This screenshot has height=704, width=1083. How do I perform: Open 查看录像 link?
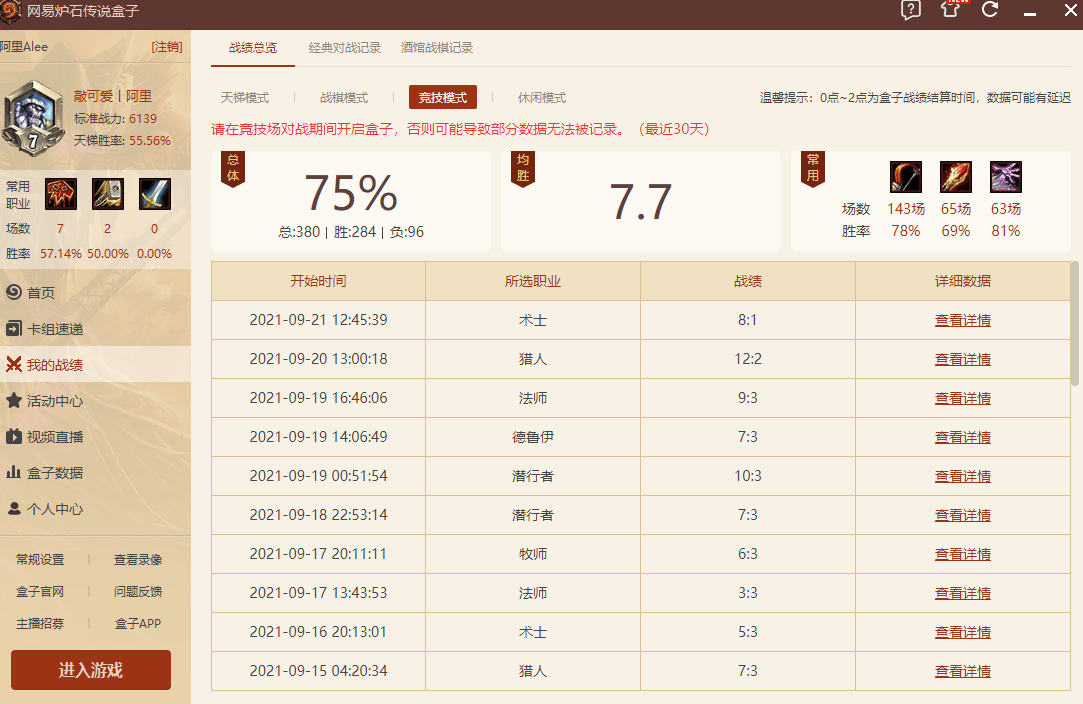(x=138, y=560)
